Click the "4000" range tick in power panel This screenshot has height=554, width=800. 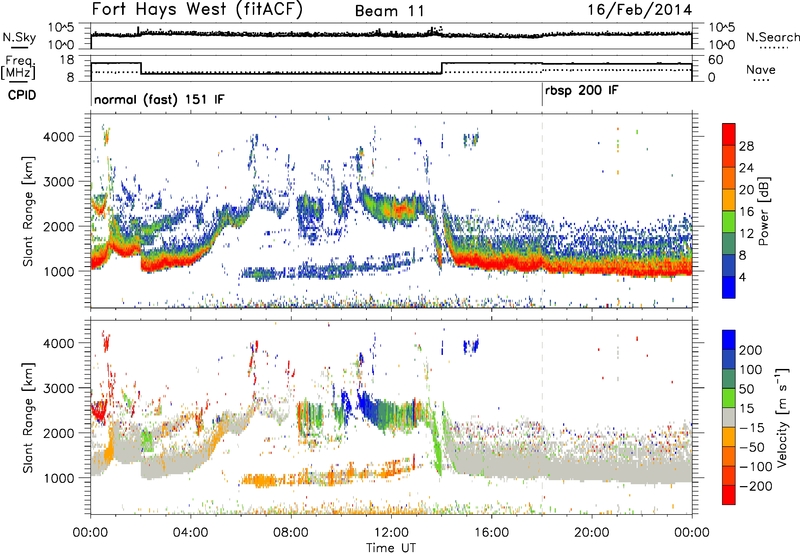pyautogui.click(x=58, y=137)
